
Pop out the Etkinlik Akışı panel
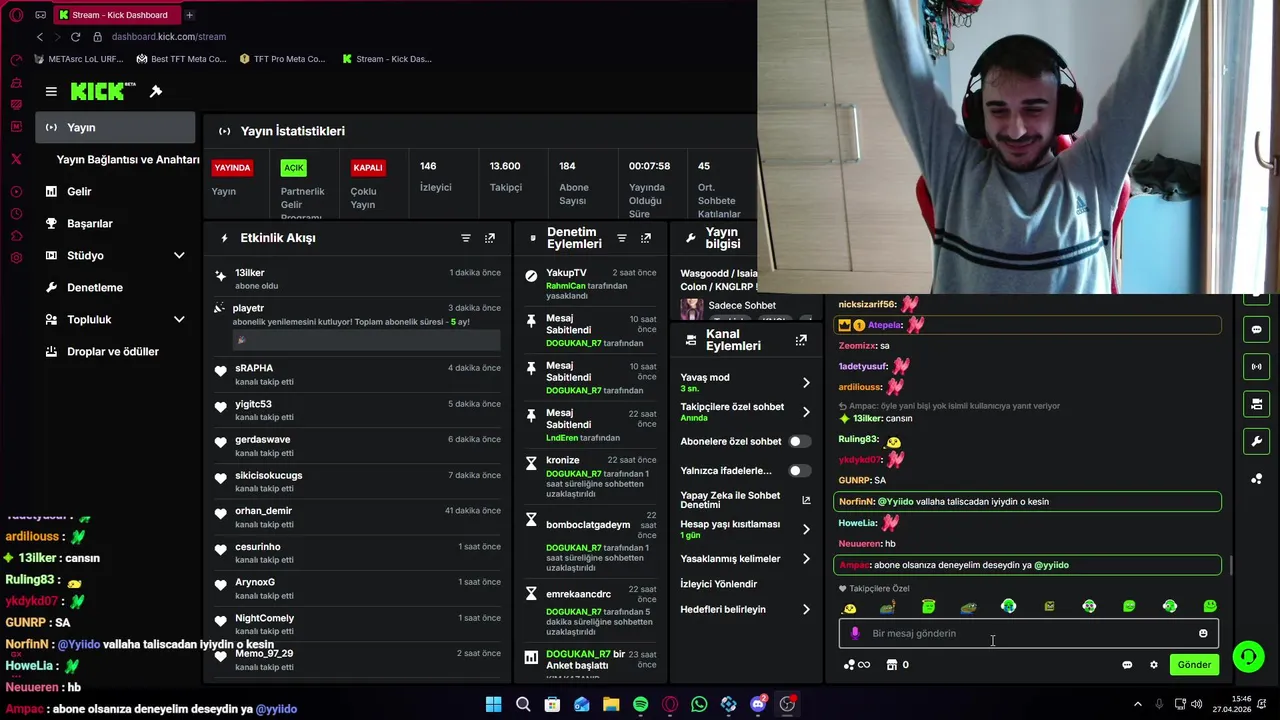(490, 238)
